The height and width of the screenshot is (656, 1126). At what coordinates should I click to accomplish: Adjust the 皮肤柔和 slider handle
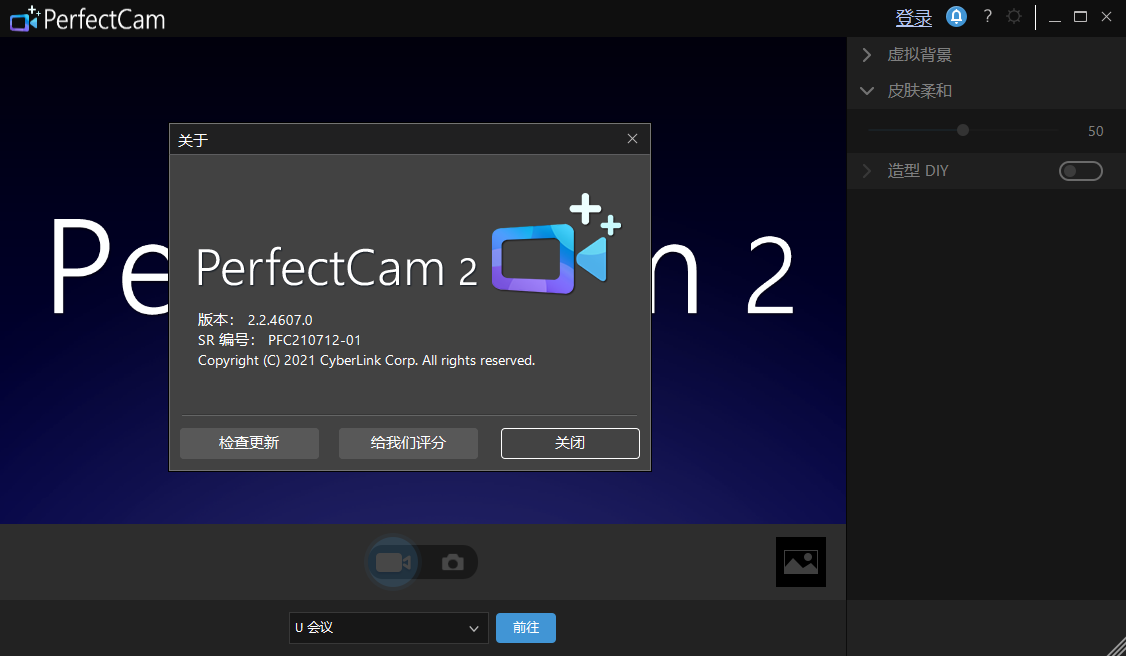[963, 130]
